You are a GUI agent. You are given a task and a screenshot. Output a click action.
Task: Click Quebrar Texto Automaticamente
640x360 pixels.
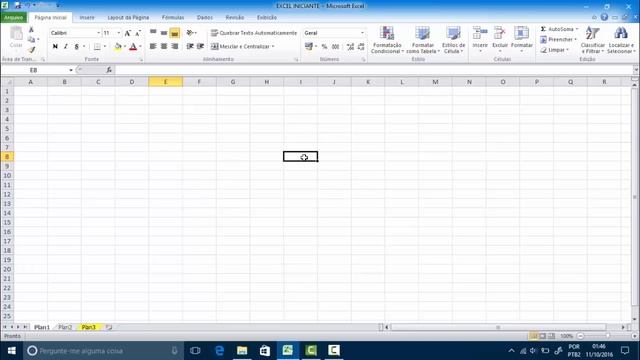pyautogui.click(x=254, y=33)
